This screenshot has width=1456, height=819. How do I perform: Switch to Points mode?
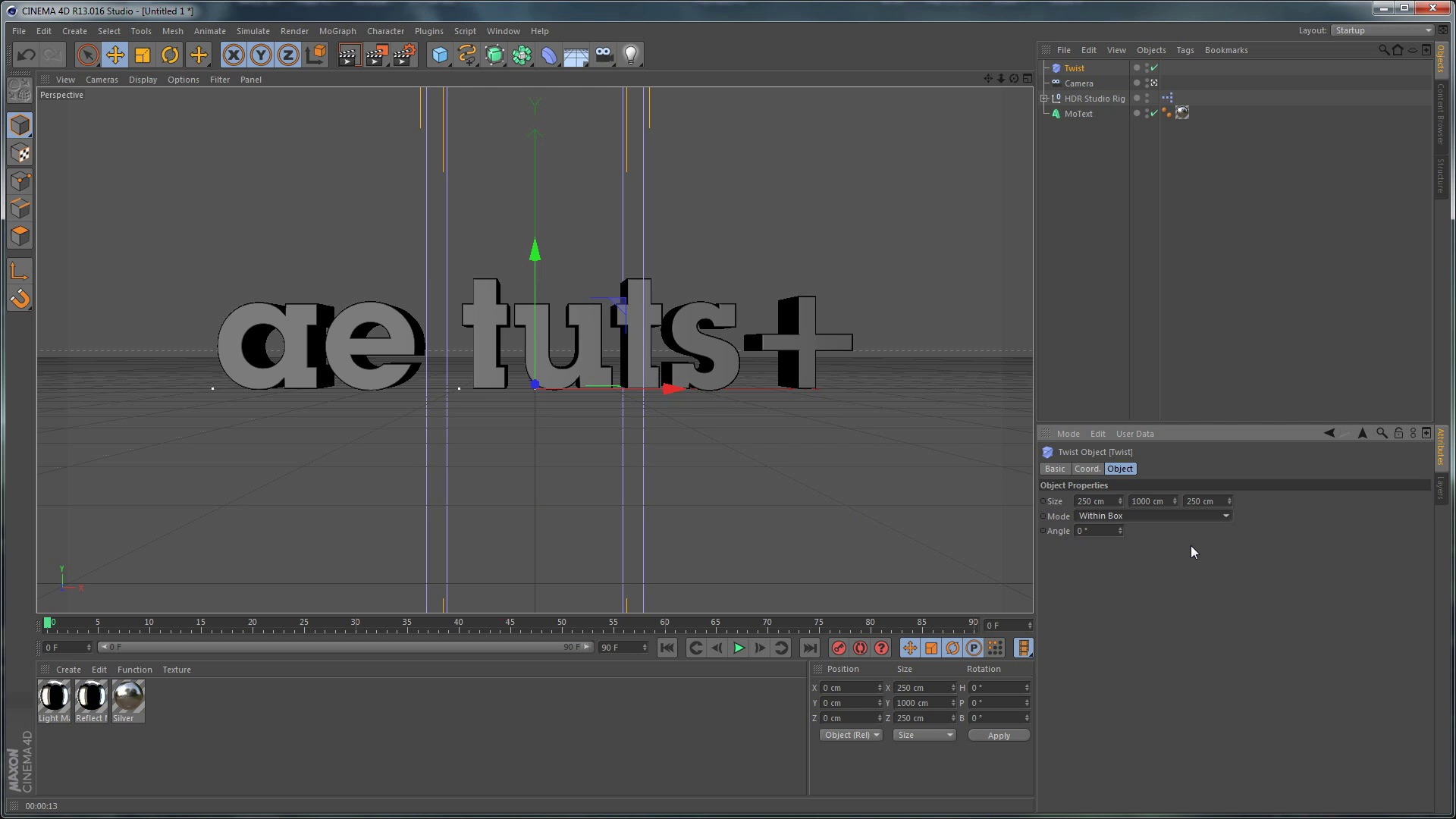click(20, 181)
